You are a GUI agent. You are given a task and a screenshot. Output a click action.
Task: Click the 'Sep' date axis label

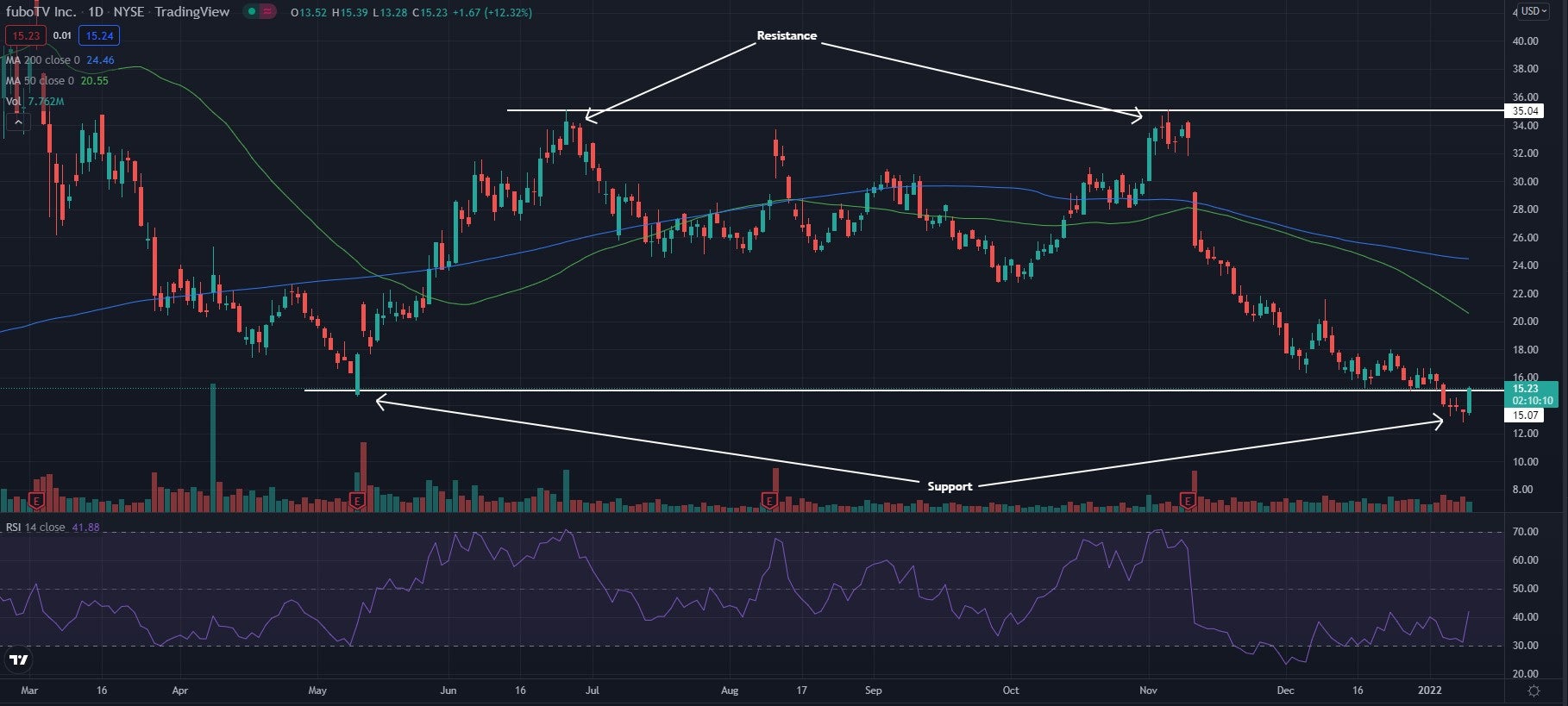click(x=873, y=690)
